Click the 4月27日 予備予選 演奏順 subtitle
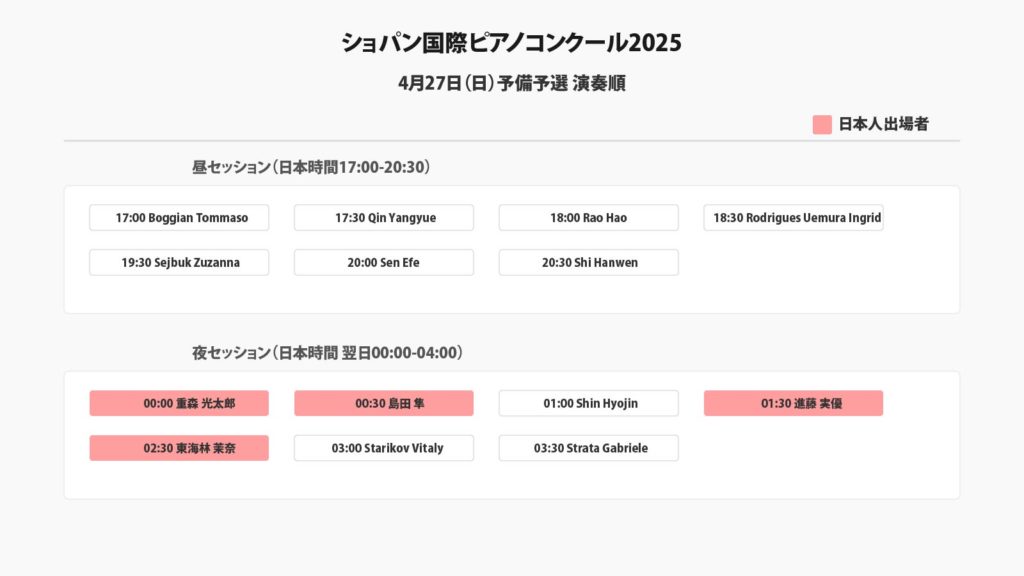The width and height of the screenshot is (1024, 576). coord(511,84)
